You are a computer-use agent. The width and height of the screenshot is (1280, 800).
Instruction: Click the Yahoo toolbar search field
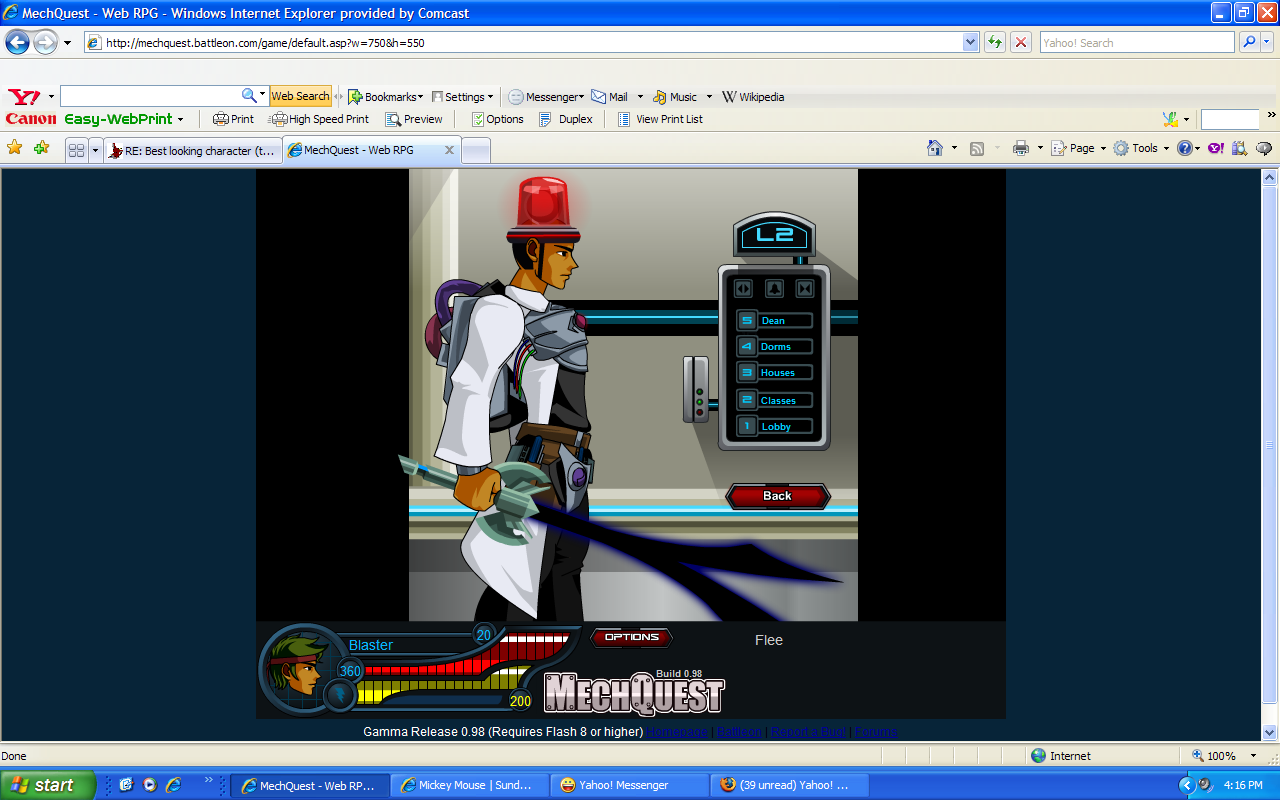click(x=151, y=96)
